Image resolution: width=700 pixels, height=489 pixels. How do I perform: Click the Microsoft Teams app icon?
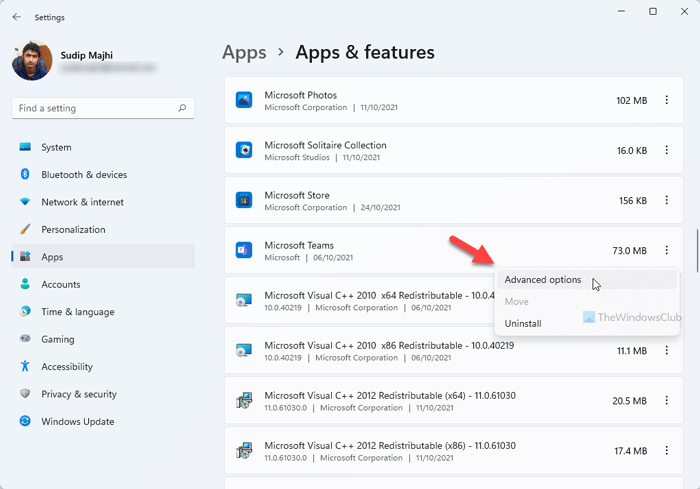tap(243, 250)
